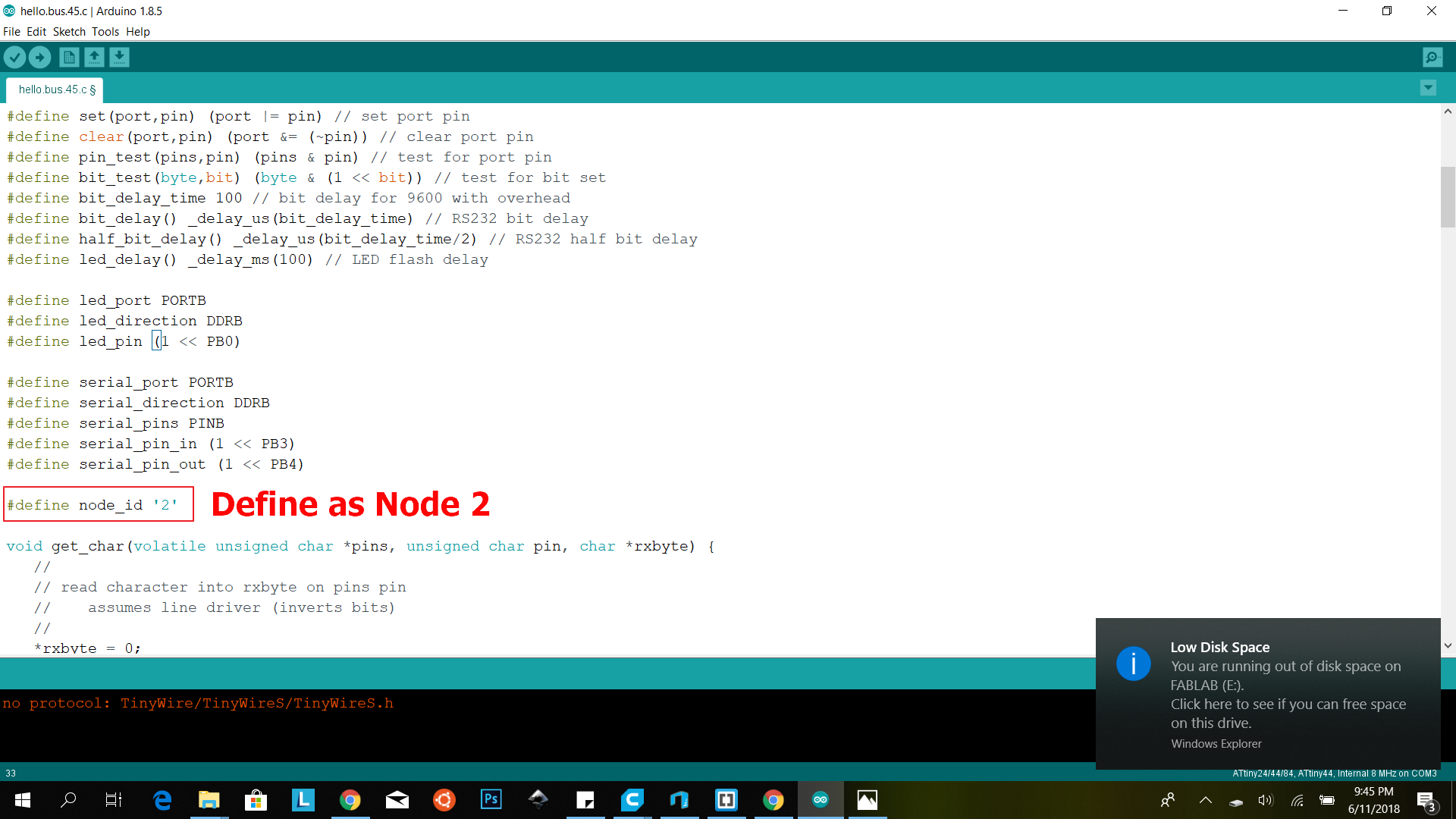Open the Help menu
Viewport: 1456px width, 819px height.
pyautogui.click(x=138, y=32)
